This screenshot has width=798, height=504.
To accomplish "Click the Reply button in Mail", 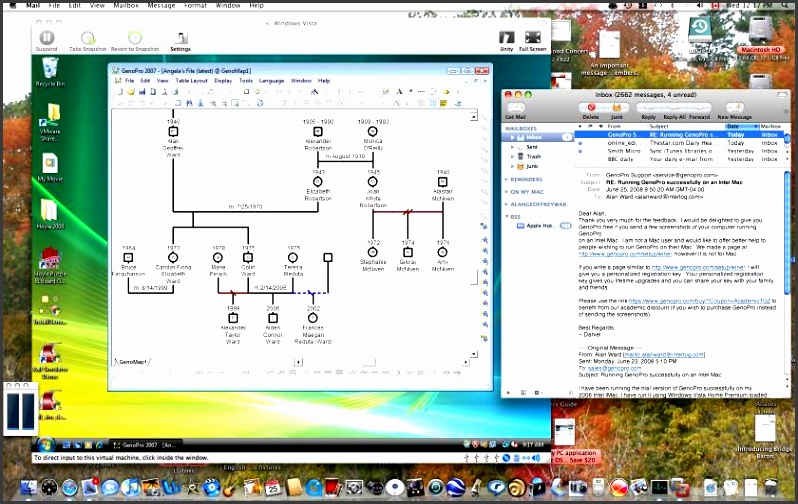I will click(x=648, y=108).
